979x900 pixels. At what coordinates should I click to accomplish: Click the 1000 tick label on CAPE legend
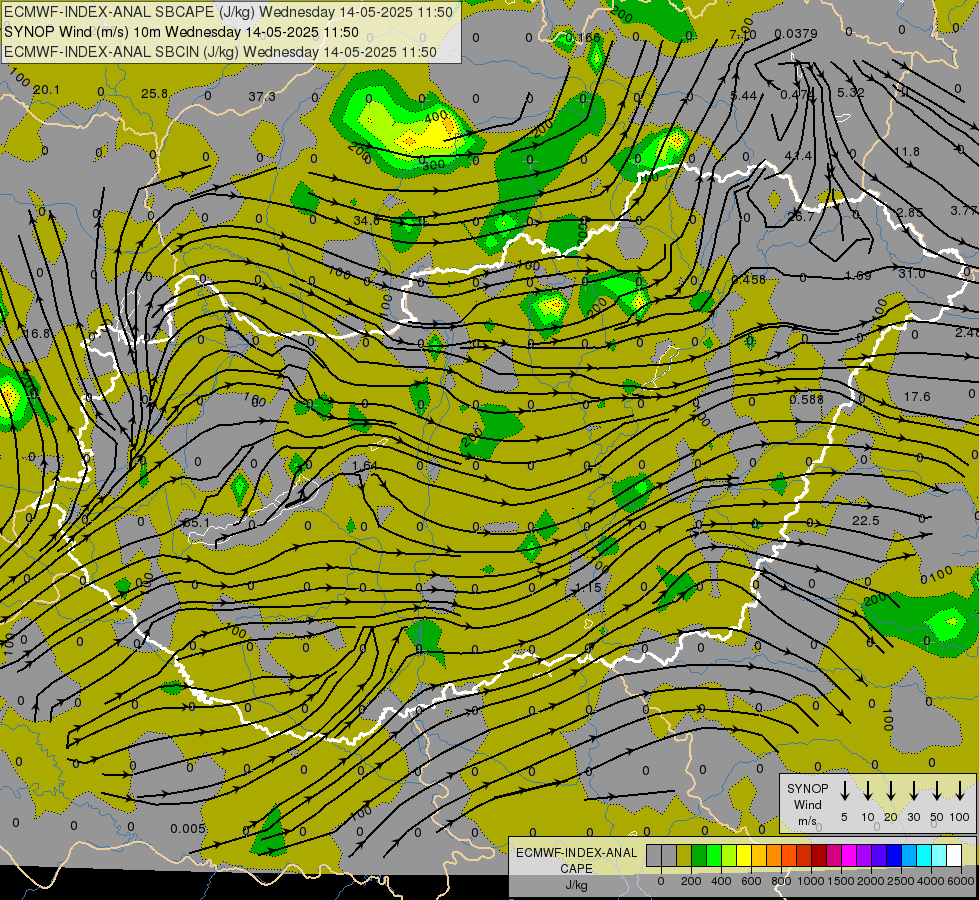(x=811, y=881)
